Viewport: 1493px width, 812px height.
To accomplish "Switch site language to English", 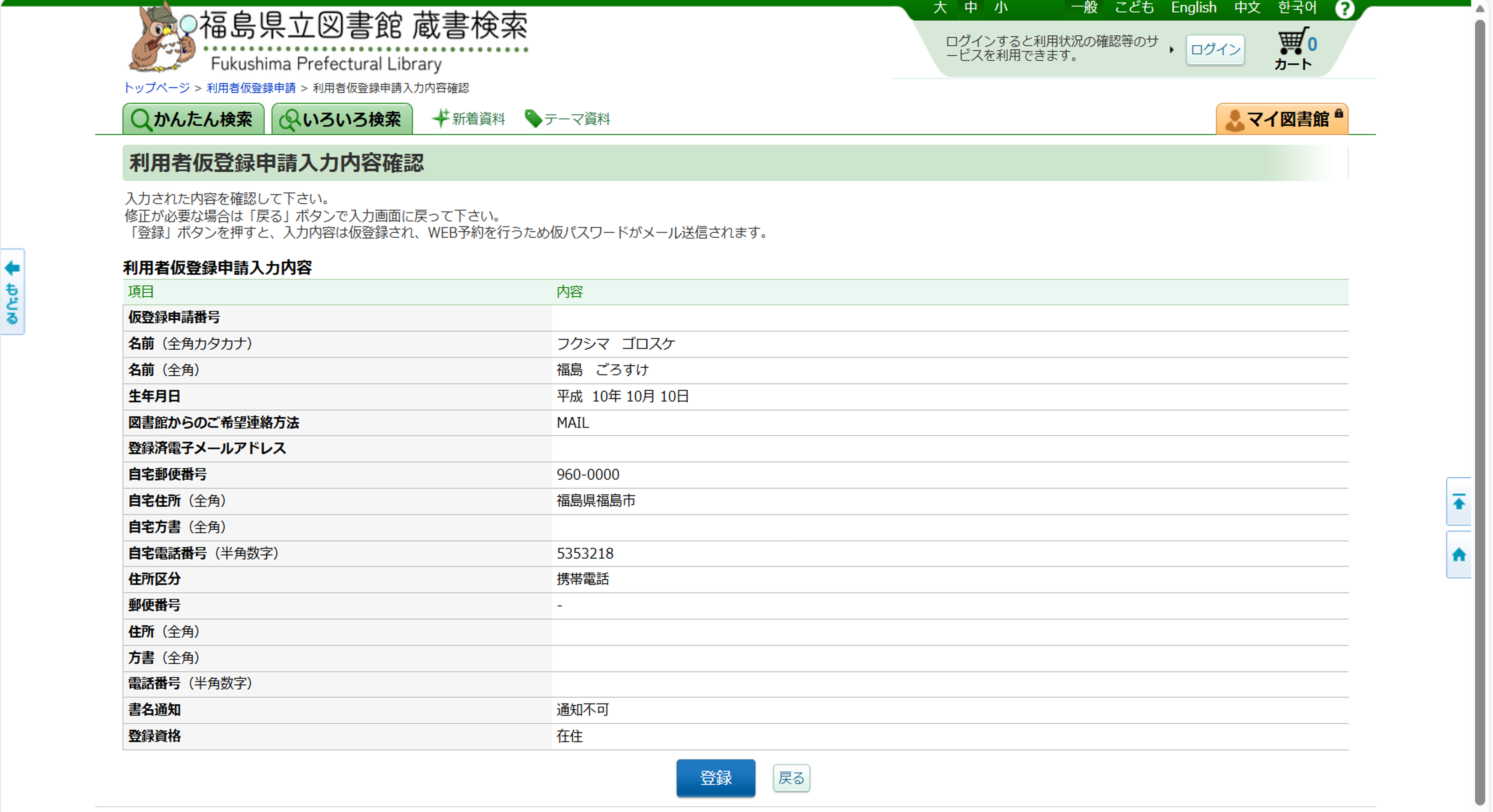I will click(1193, 8).
